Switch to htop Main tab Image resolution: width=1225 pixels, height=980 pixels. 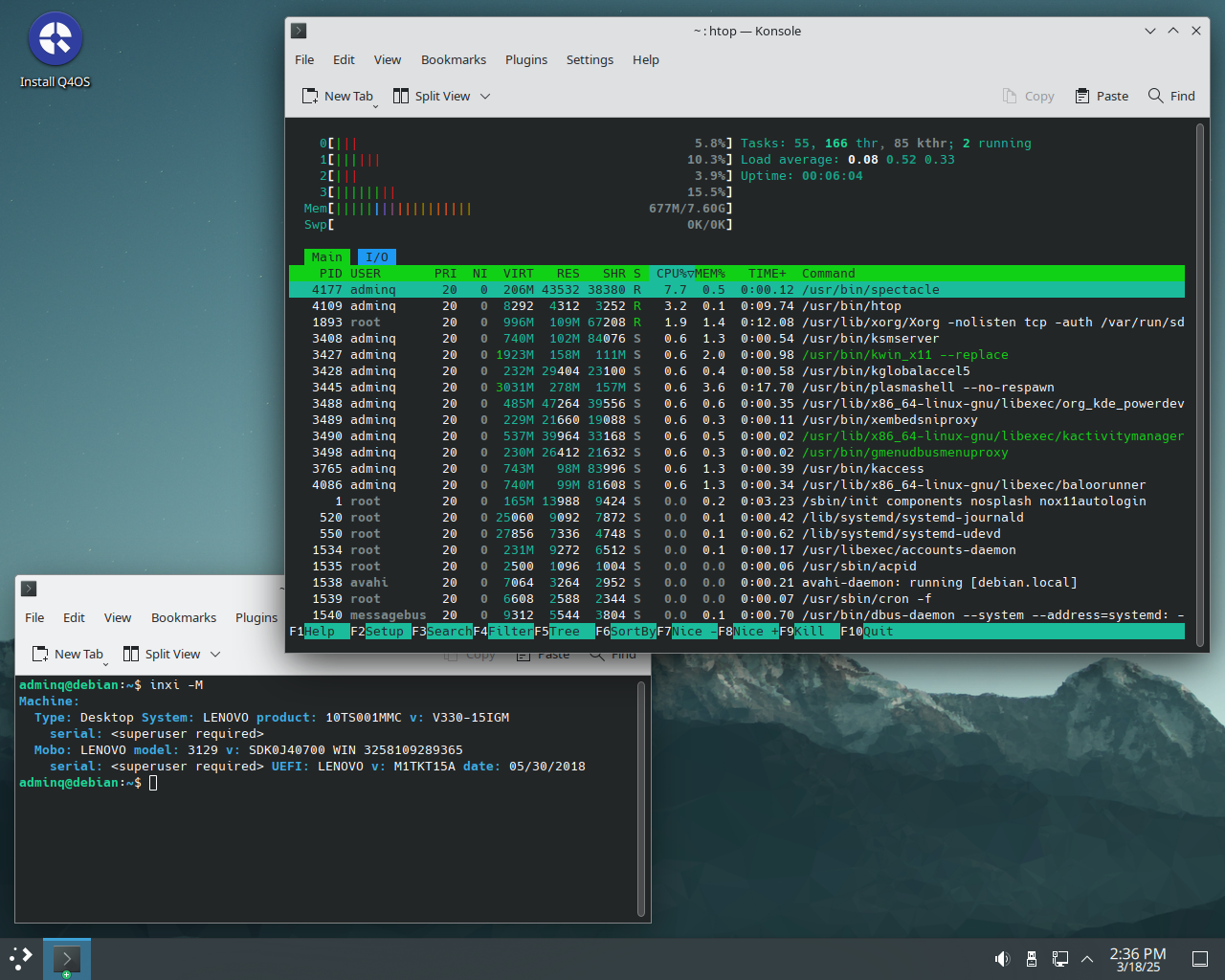point(326,257)
